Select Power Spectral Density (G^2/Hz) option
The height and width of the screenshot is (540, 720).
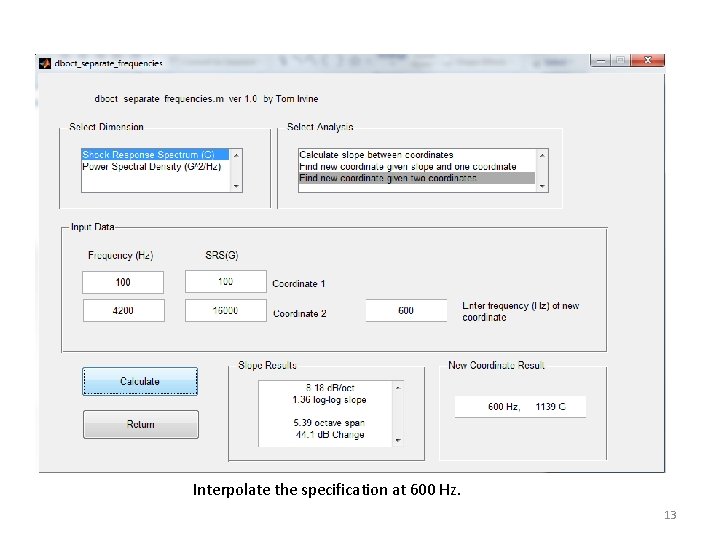coord(152,166)
